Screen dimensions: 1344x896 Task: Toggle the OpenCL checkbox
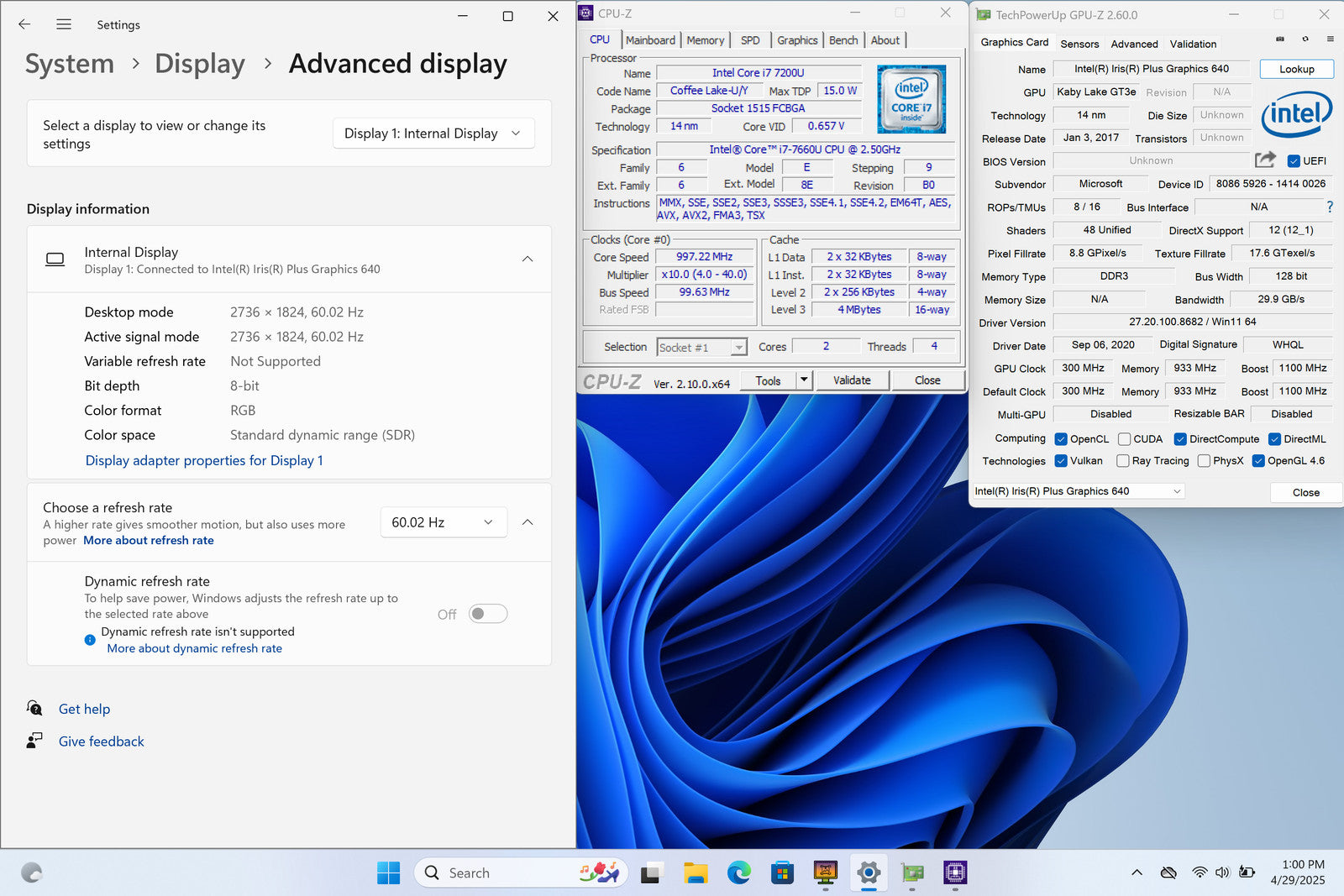point(1061,439)
